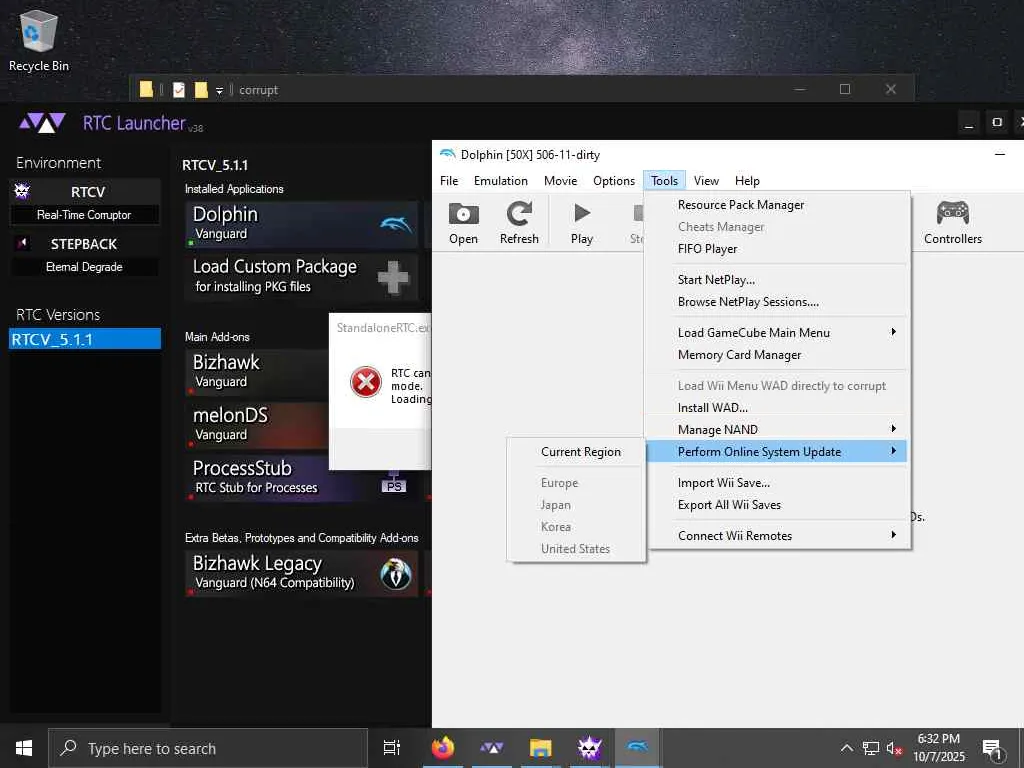Show hidden tray icons chevron
The height and width of the screenshot is (768, 1024).
coord(846,748)
